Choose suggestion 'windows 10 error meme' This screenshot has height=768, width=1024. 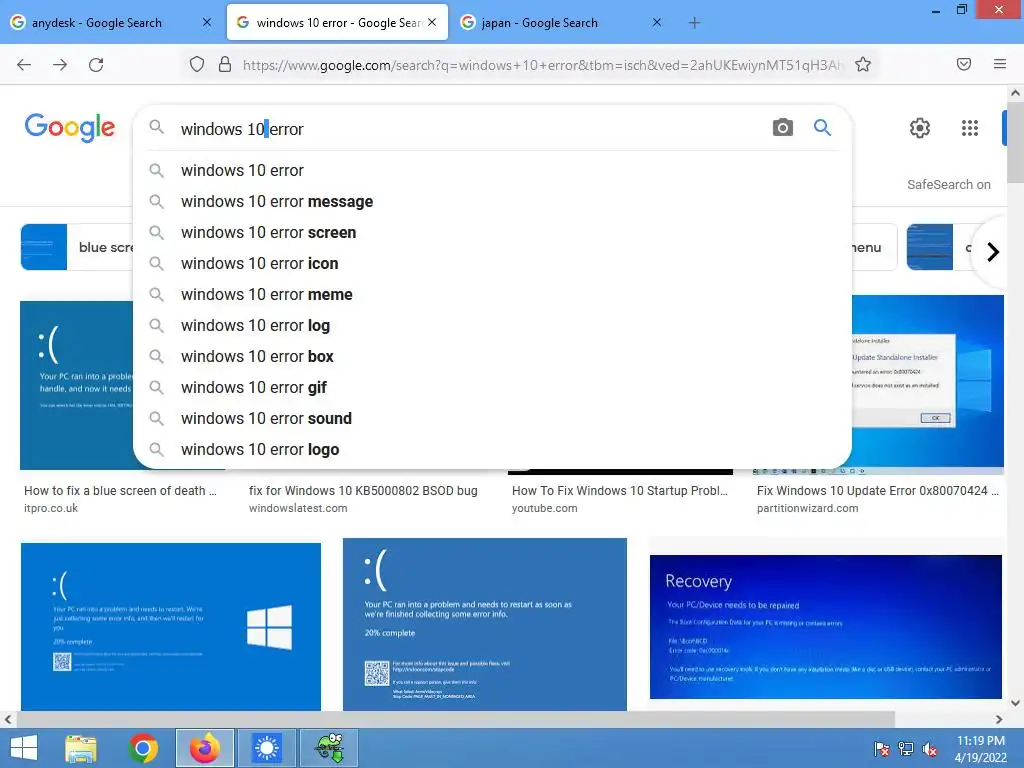tap(492, 295)
